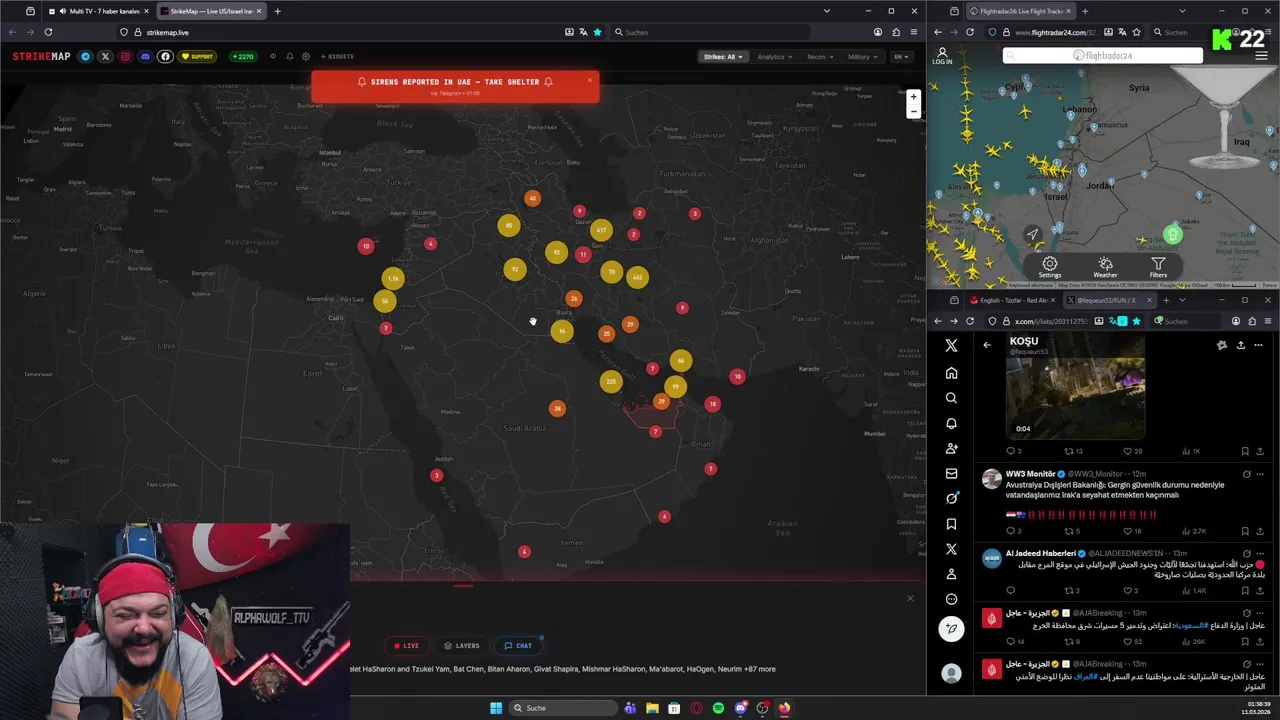
Task: Zoom in on the StrikeMap map
Action: point(913,97)
